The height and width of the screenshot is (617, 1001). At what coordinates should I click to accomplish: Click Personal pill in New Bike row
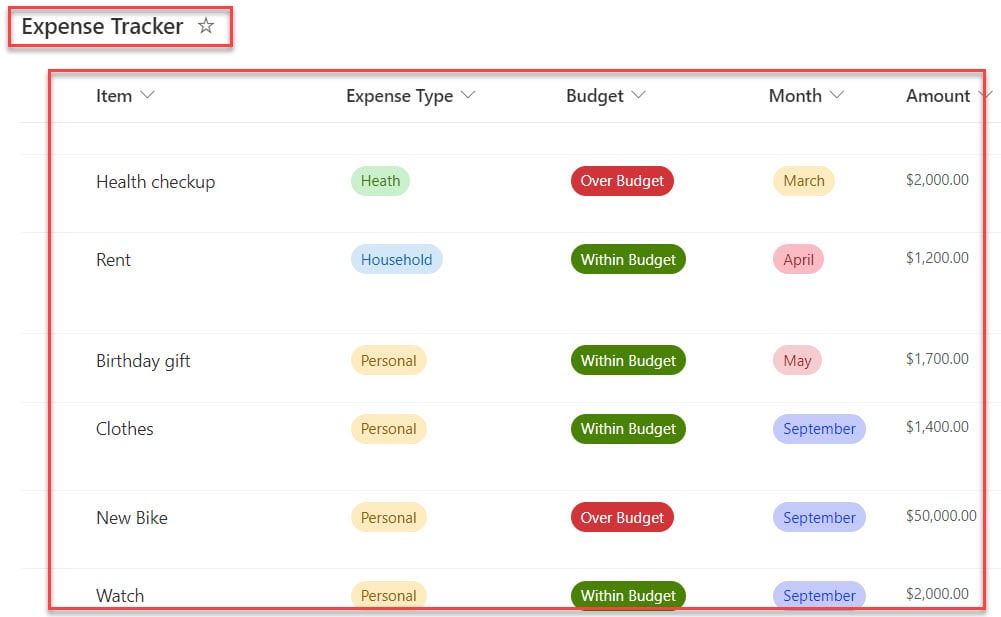click(388, 517)
